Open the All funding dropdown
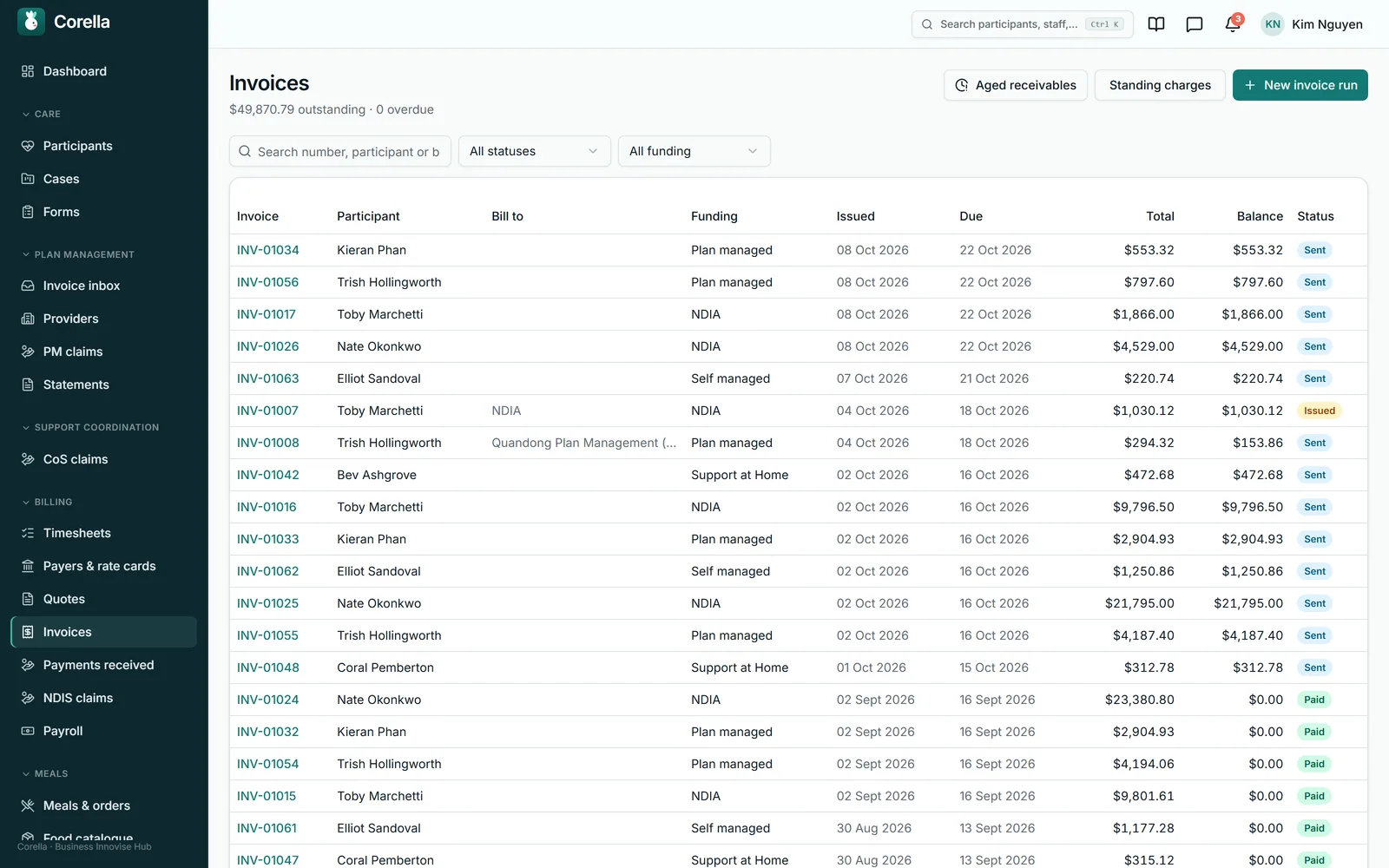1389x868 pixels. click(694, 151)
